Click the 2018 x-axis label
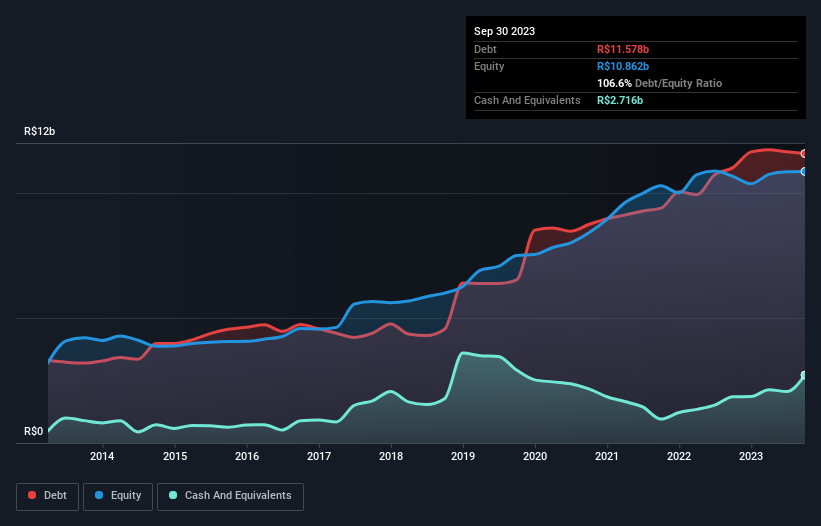 click(x=391, y=456)
